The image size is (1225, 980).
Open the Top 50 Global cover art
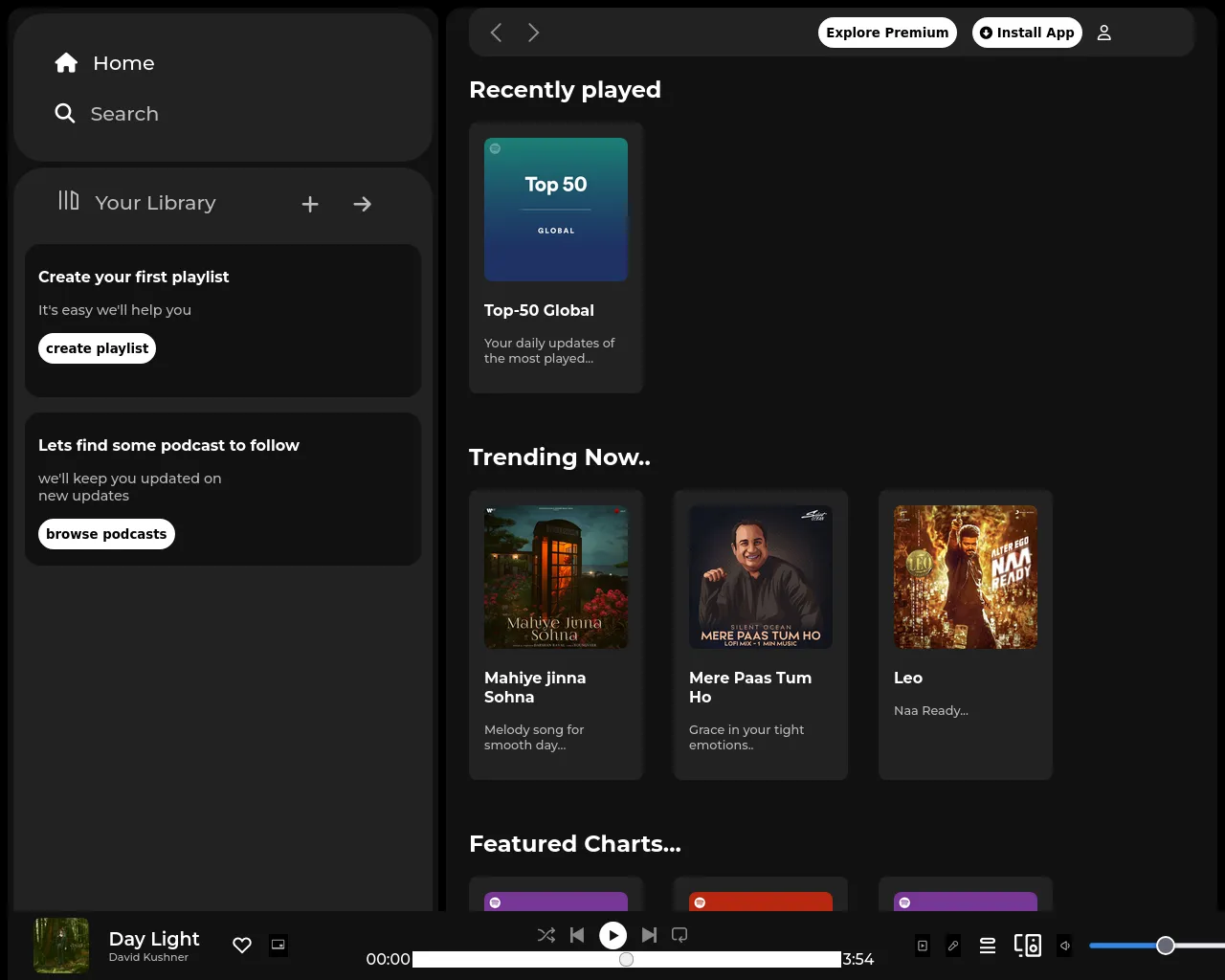(556, 210)
